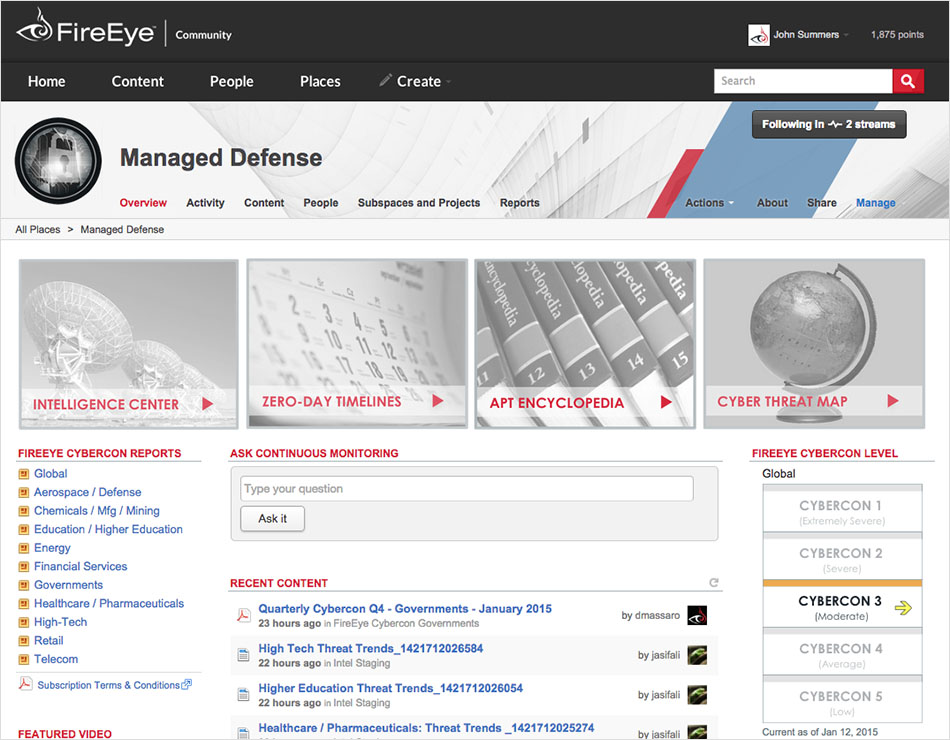Image resolution: width=950 pixels, height=740 pixels.
Task: Click document icon of Higher Education Threat Trends
Action: point(243,695)
